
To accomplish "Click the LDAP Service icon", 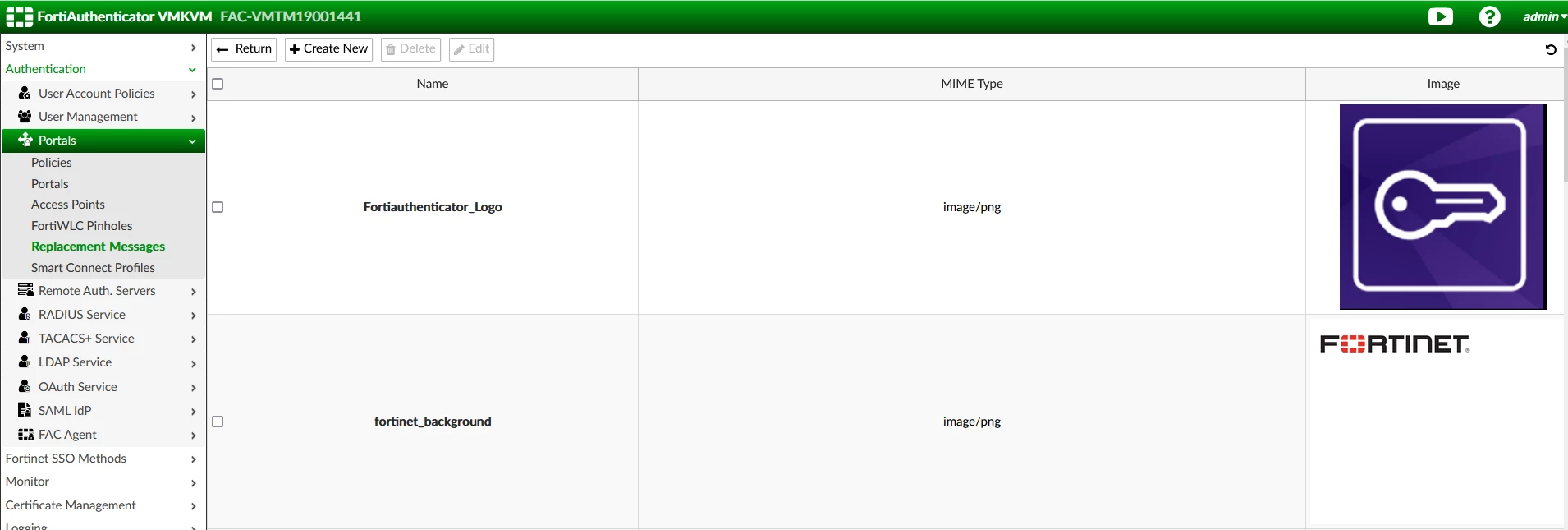I will [25, 362].
